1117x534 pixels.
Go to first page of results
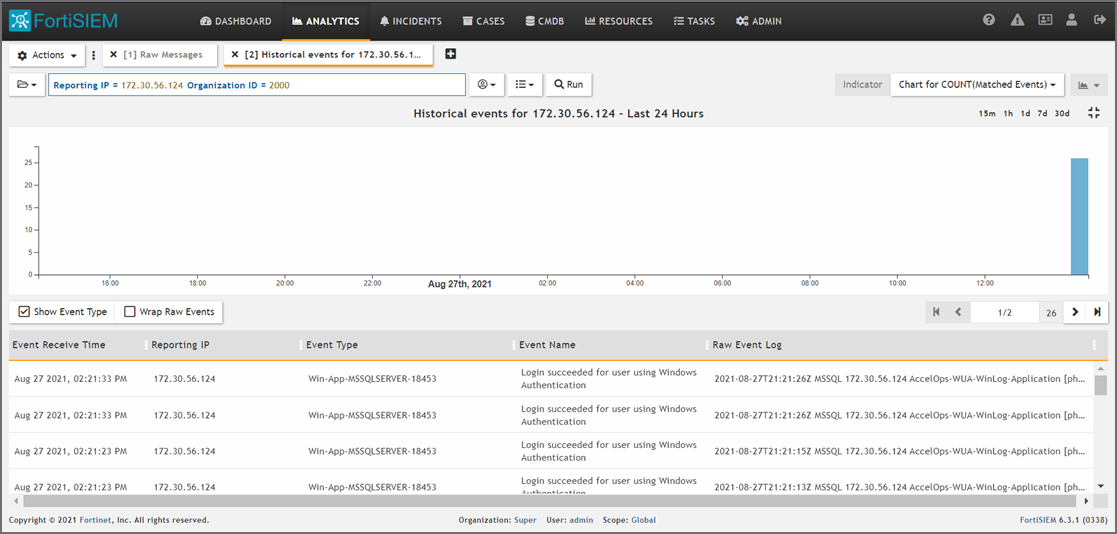click(x=936, y=312)
